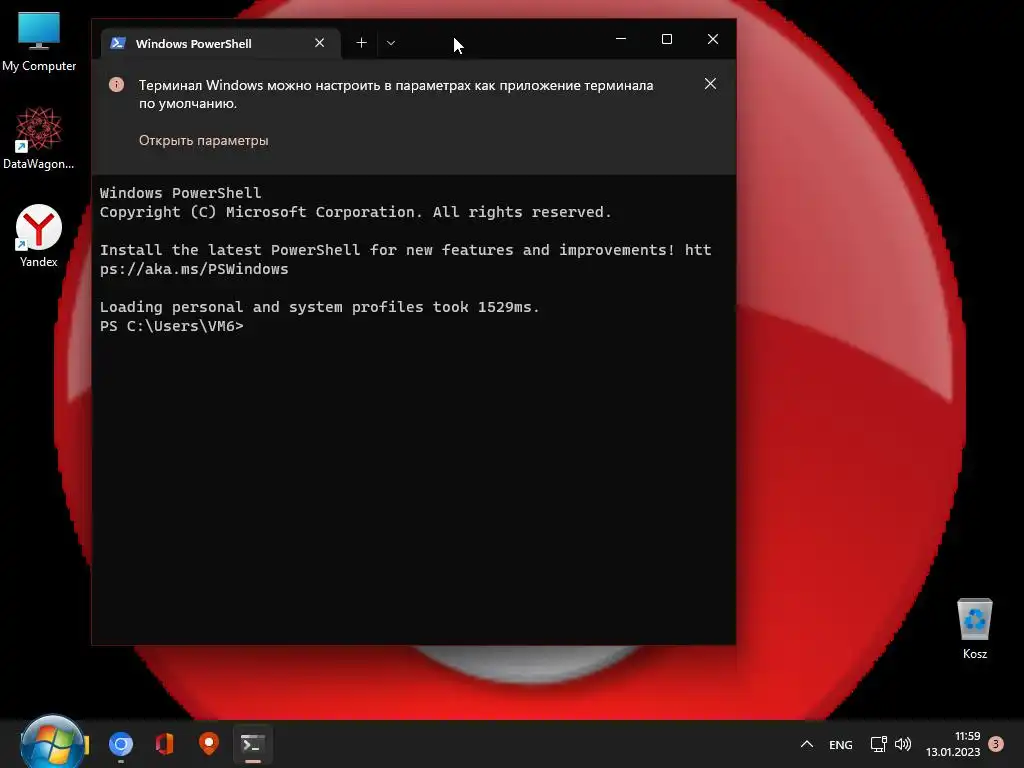Close the Windows PowerShell tab
The height and width of the screenshot is (768, 1024).
point(319,43)
